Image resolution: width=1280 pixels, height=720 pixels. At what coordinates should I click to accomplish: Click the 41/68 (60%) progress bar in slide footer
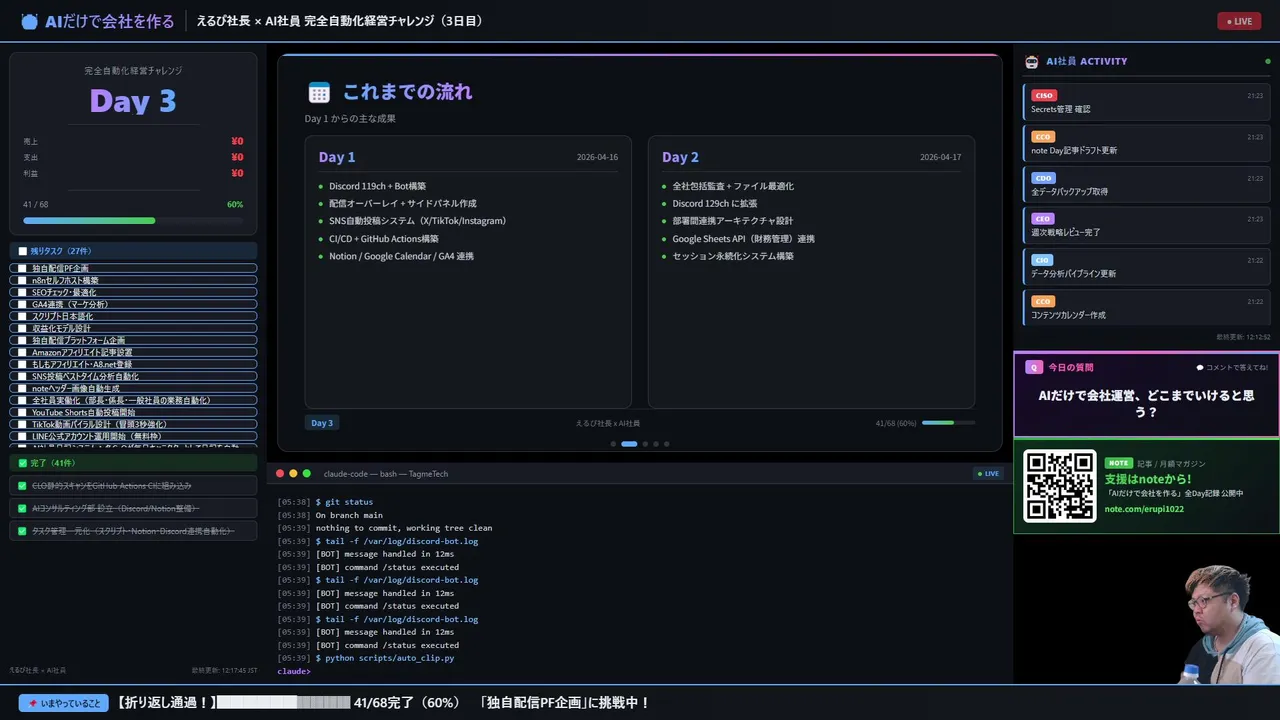pos(947,423)
